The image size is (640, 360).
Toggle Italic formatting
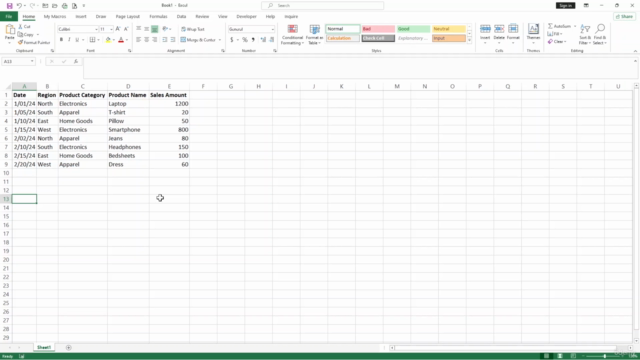click(x=69, y=40)
